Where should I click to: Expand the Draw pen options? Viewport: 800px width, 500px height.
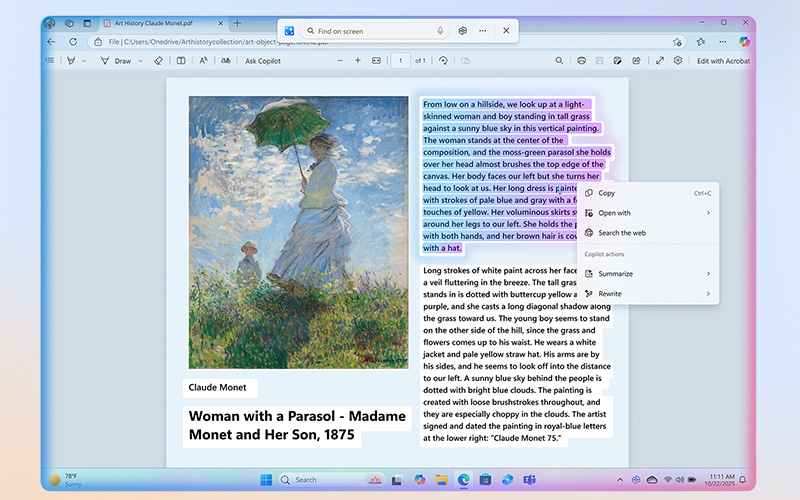(140, 61)
